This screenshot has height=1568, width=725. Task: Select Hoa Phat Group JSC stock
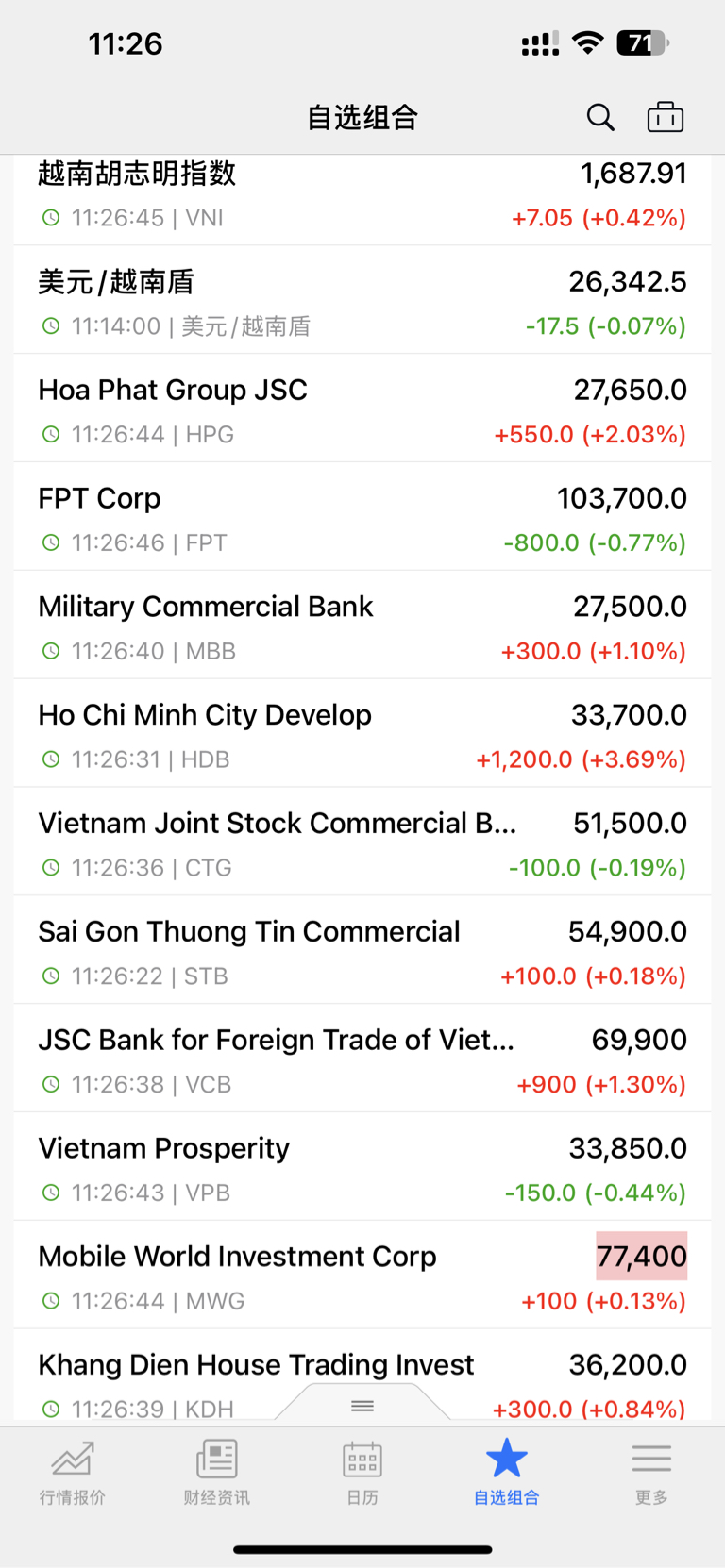point(362,409)
